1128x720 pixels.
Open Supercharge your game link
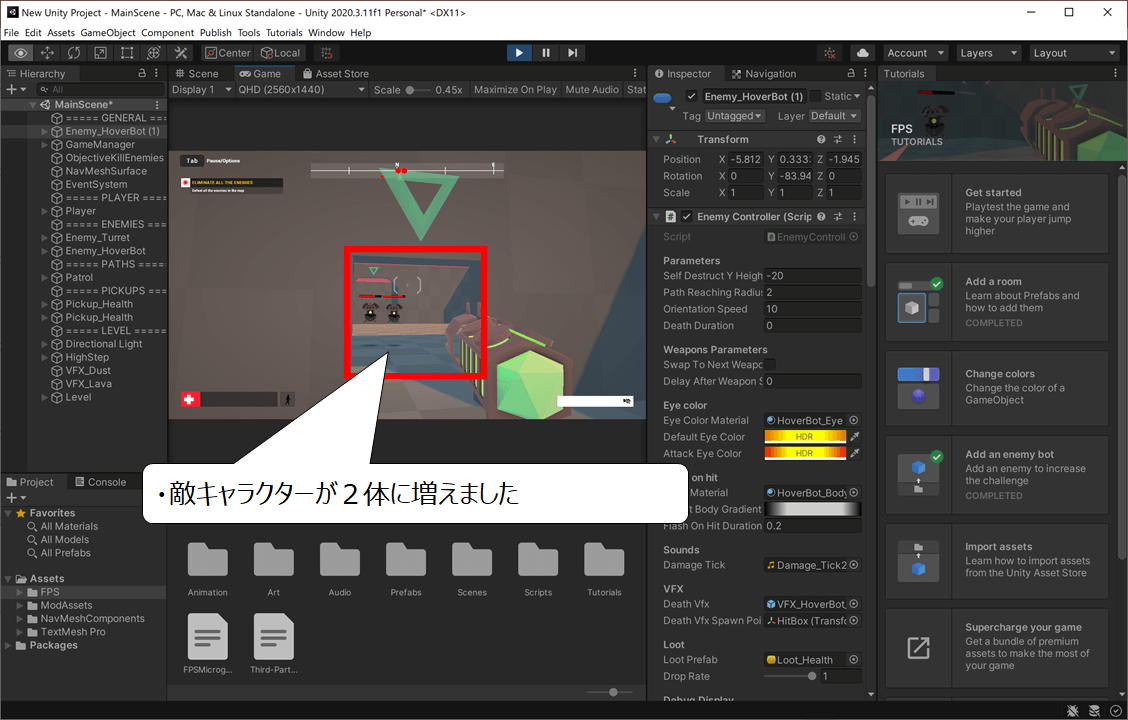click(x=996, y=648)
